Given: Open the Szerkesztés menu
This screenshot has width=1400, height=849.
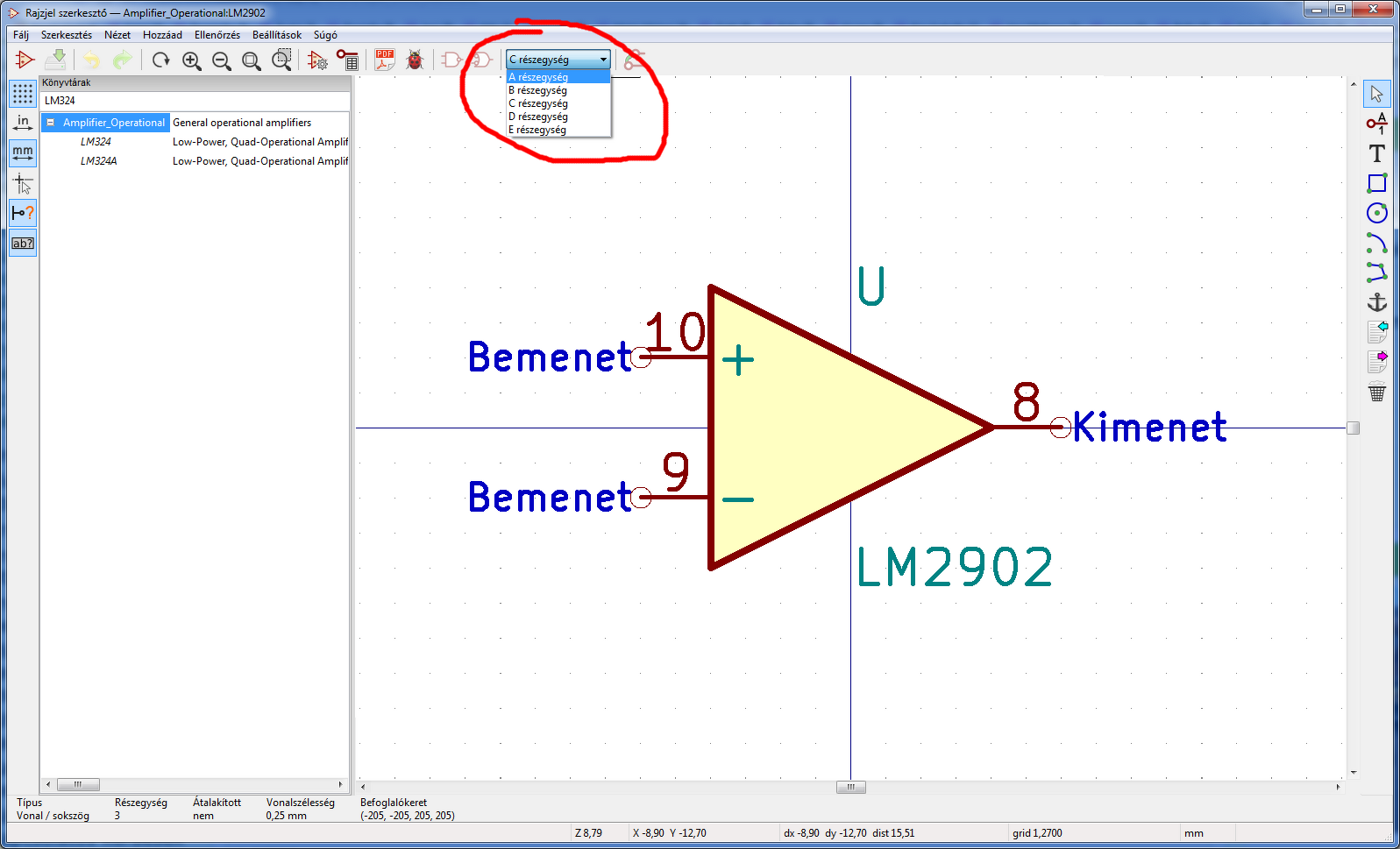Looking at the screenshot, I should 67,35.
